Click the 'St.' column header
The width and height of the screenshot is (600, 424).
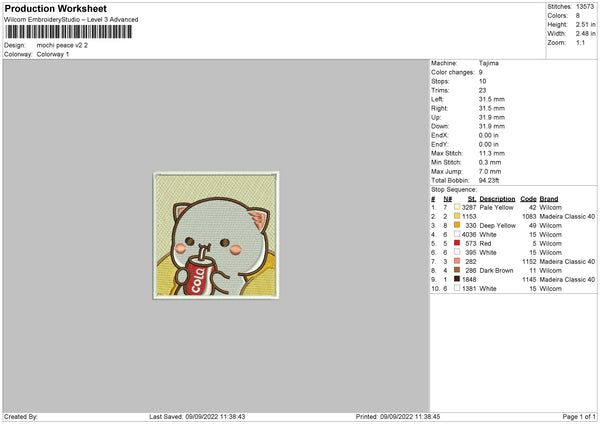472,199
